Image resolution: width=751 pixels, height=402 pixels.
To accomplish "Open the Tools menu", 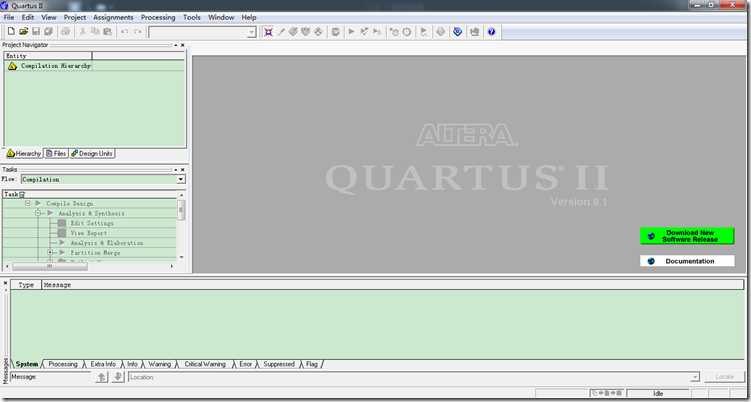I will [192, 17].
